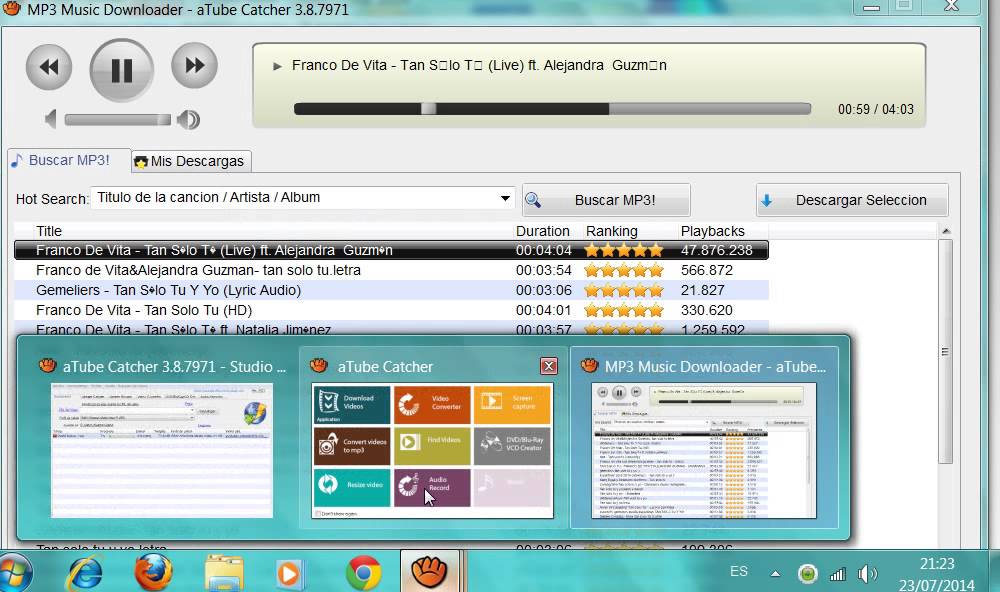Click the now-playing song title in display
Image resolution: width=1000 pixels, height=592 pixels.
tap(479, 65)
